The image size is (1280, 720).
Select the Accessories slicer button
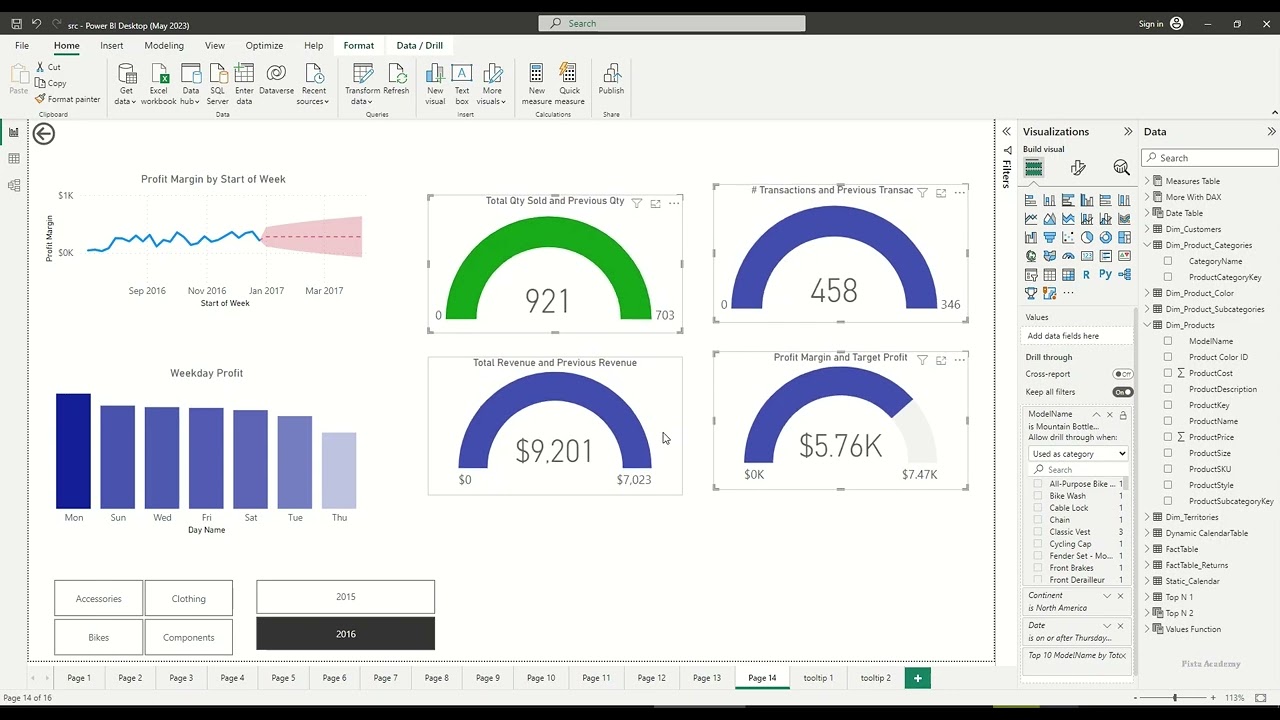point(98,599)
